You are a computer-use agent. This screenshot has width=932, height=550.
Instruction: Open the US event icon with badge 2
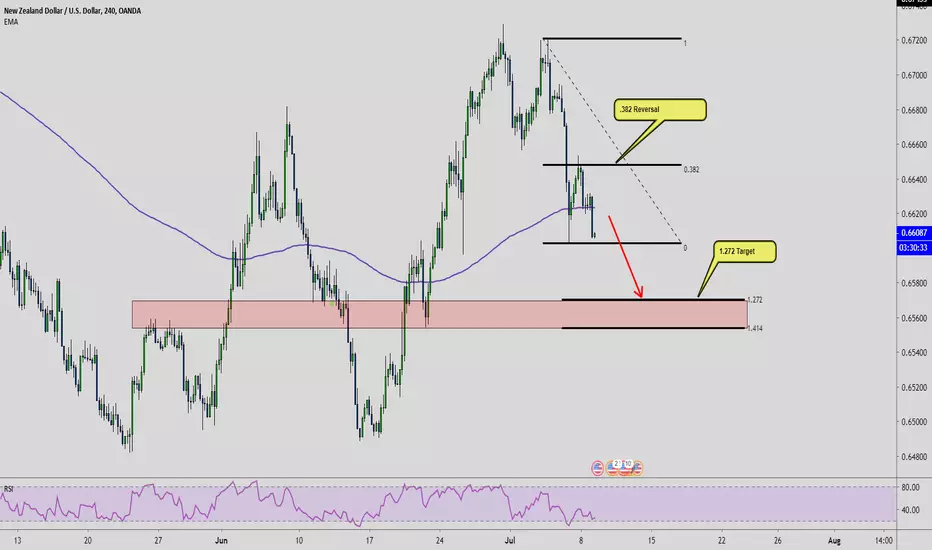[x=612, y=468]
